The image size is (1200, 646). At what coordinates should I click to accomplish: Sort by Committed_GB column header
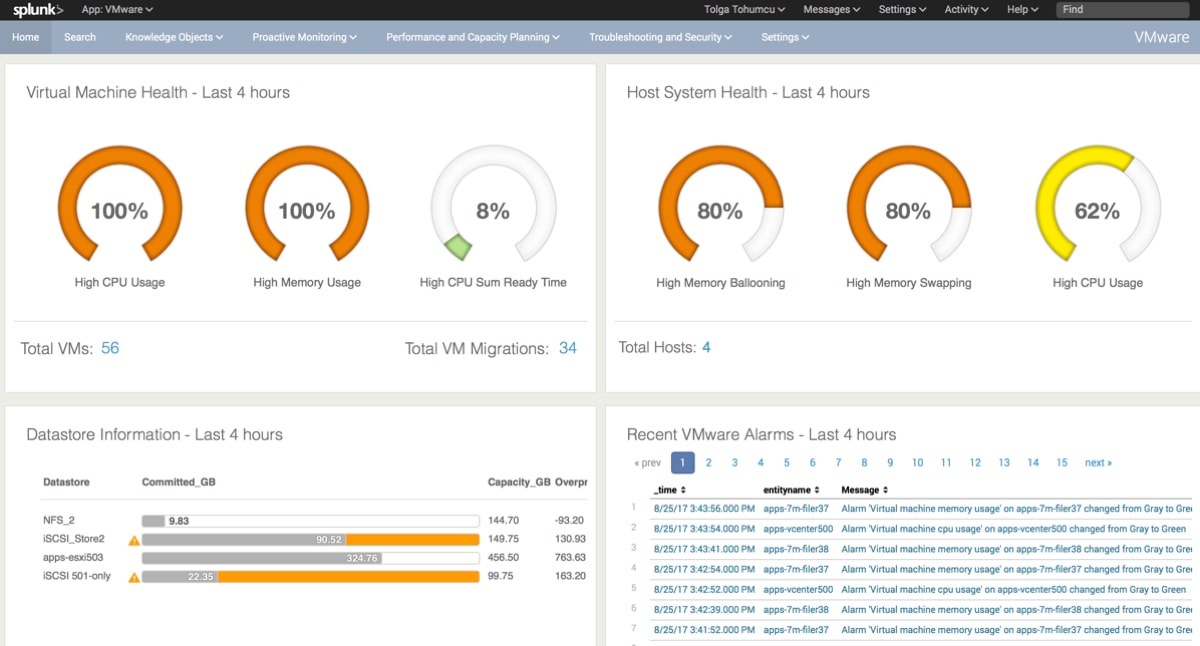pyautogui.click(x=179, y=482)
